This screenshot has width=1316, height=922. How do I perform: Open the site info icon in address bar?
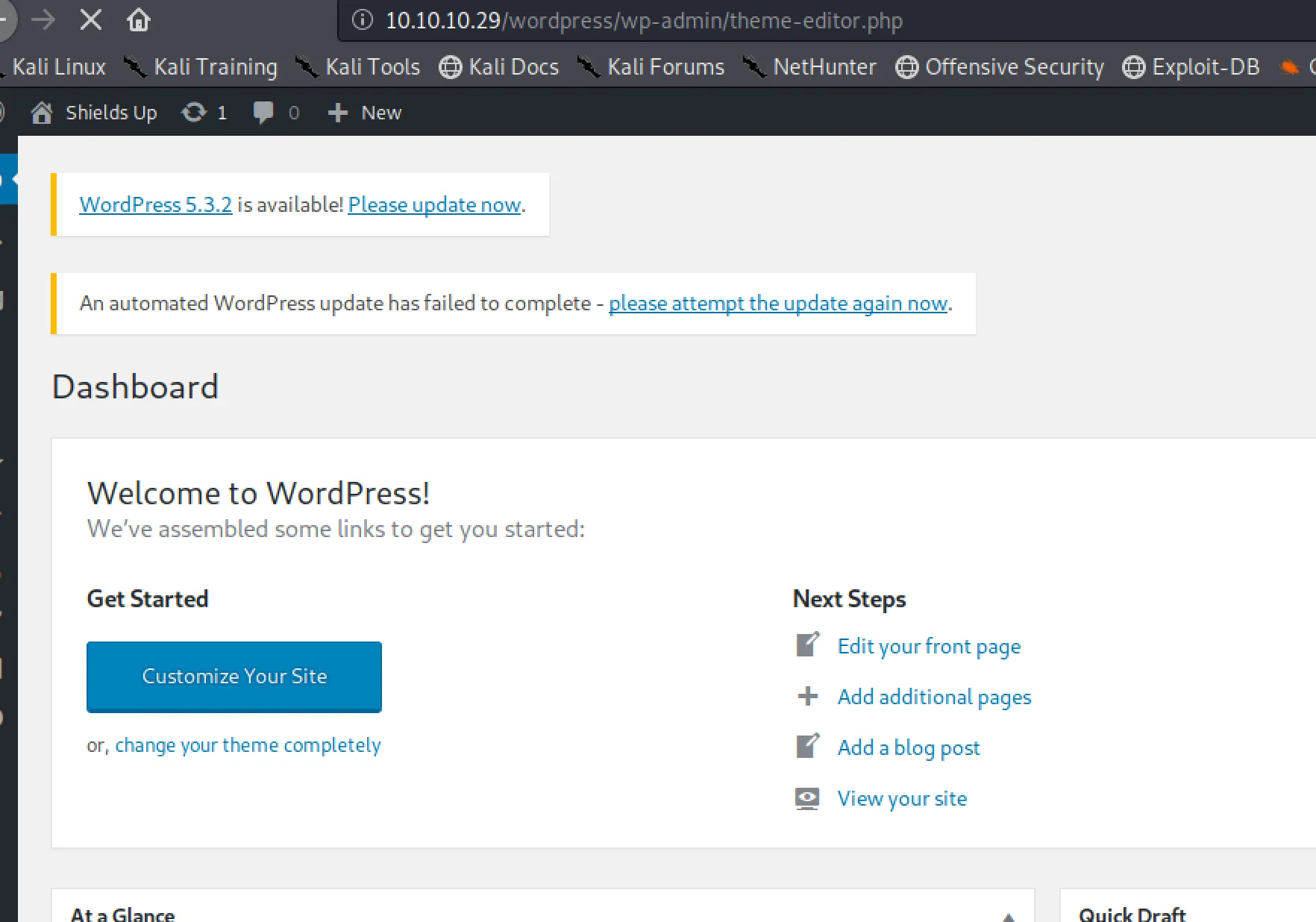tap(363, 20)
